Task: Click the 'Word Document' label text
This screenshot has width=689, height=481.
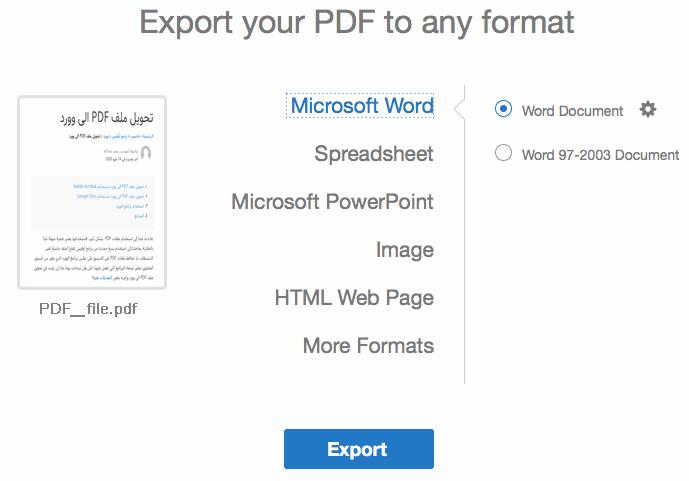Action: (572, 111)
